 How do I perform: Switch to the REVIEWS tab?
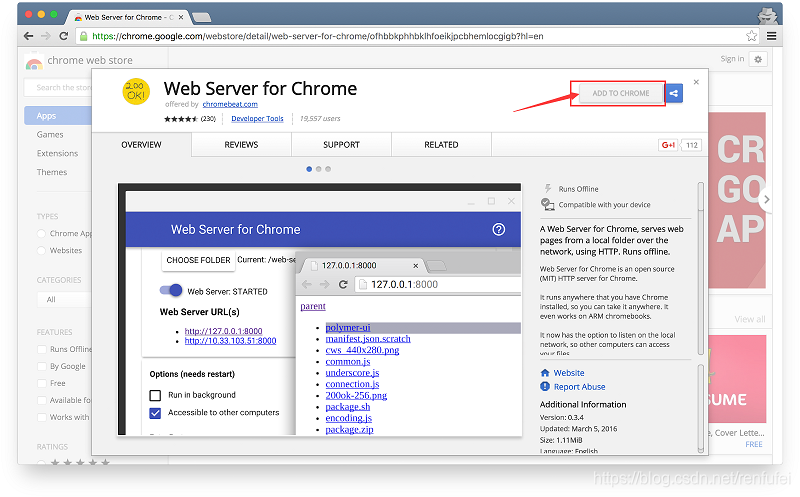241,145
